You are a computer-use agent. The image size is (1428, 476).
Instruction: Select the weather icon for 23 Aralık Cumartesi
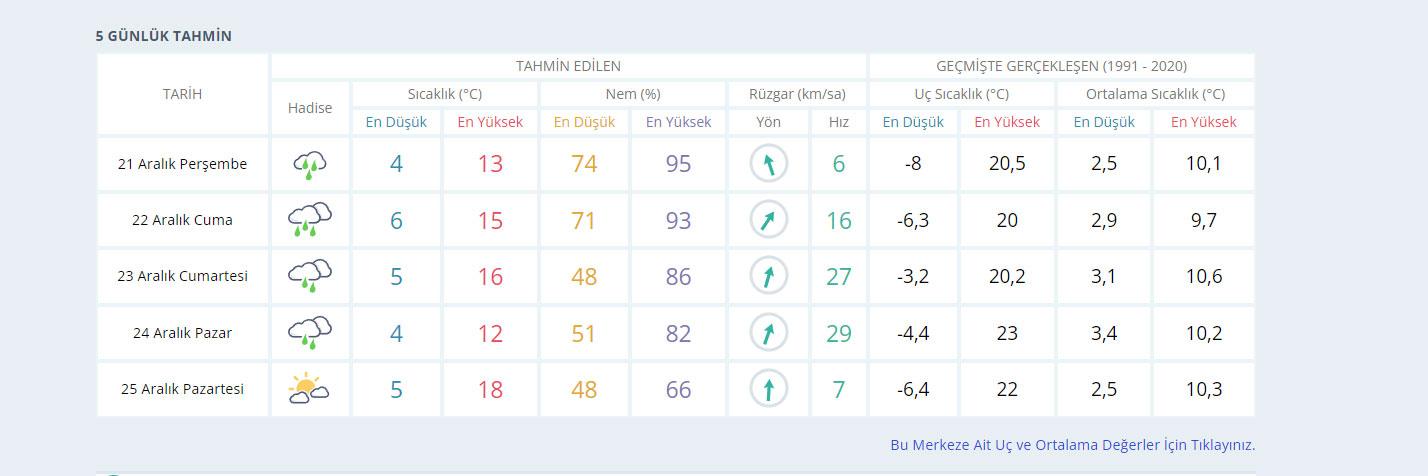pos(310,276)
